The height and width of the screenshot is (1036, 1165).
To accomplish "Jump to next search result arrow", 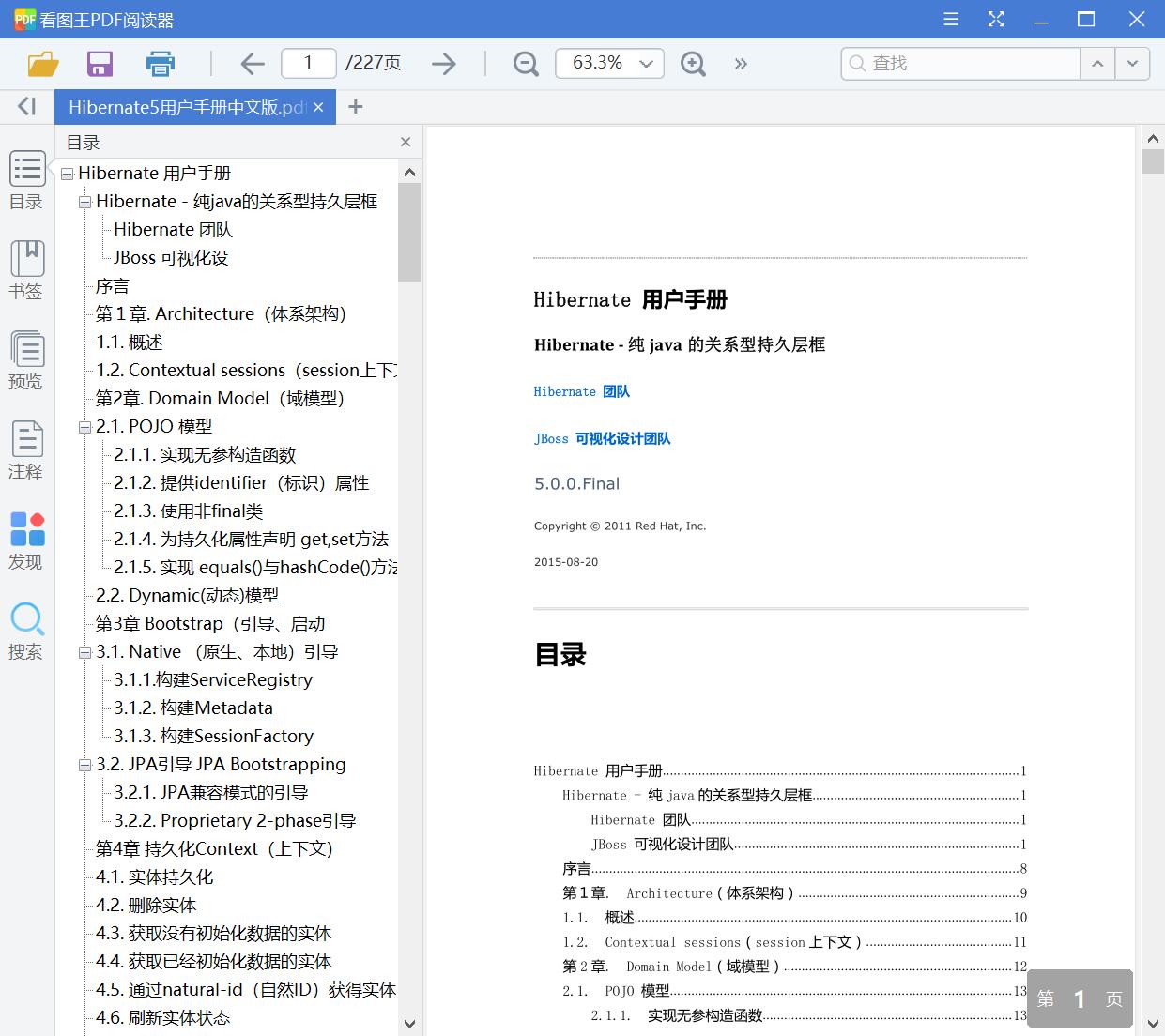I will pyautogui.click(x=1132, y=64).
